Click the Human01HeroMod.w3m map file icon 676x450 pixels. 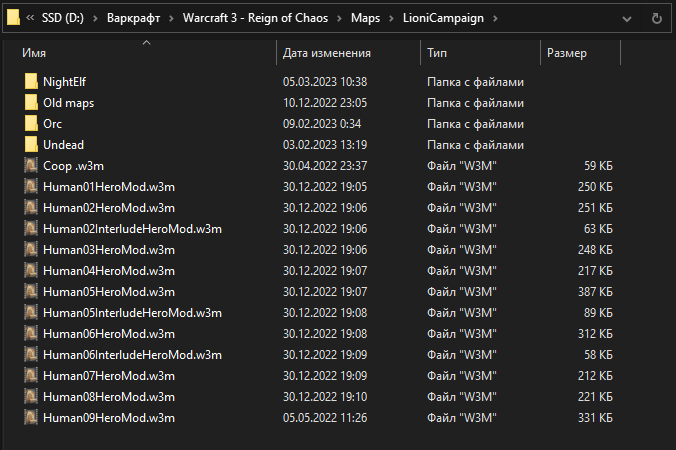tap(31, 187)
